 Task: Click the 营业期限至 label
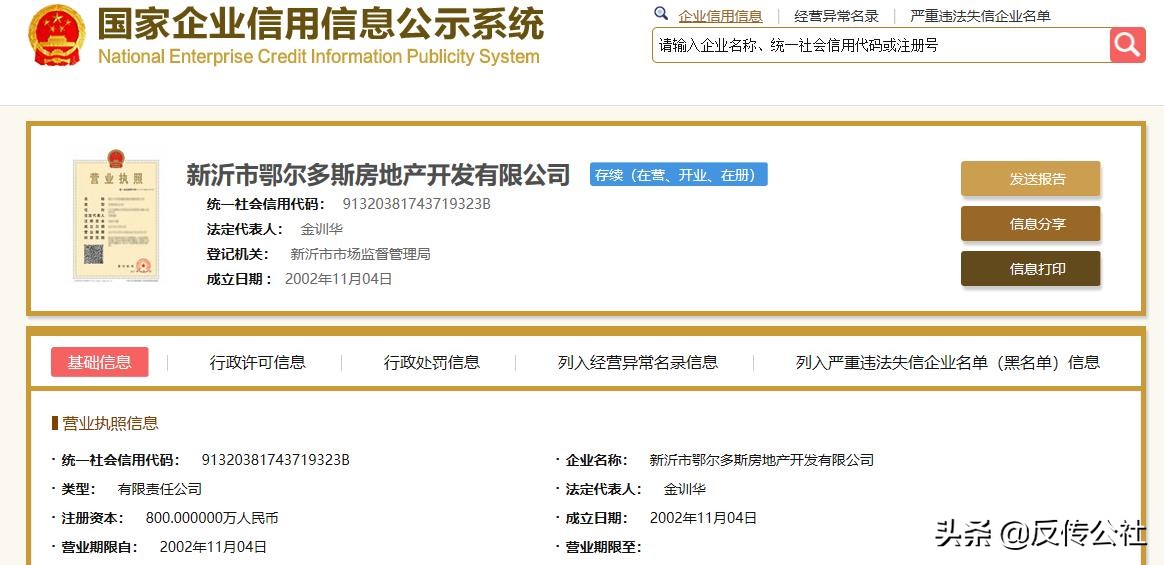(603, 547)
